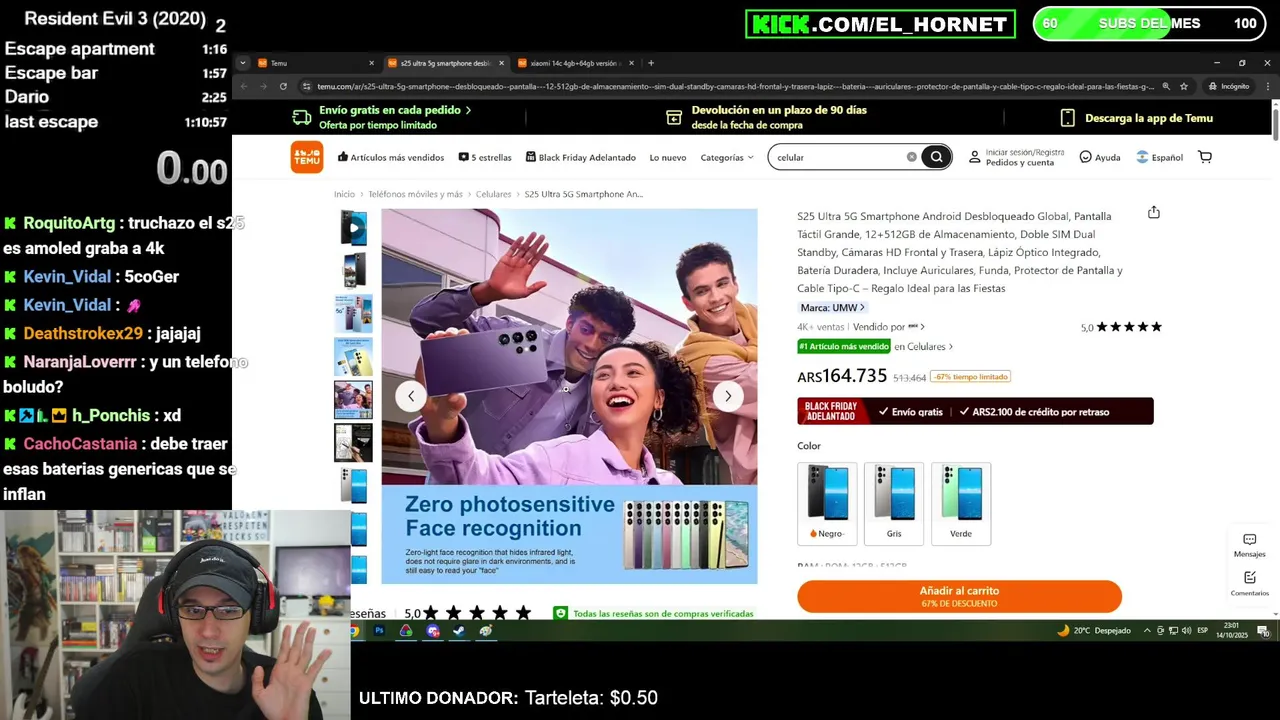Image resolution: width=1280 pixels, height=720 pixels.
Task: Click the Temu logo on the site header
Action: [x=307, y=157]
